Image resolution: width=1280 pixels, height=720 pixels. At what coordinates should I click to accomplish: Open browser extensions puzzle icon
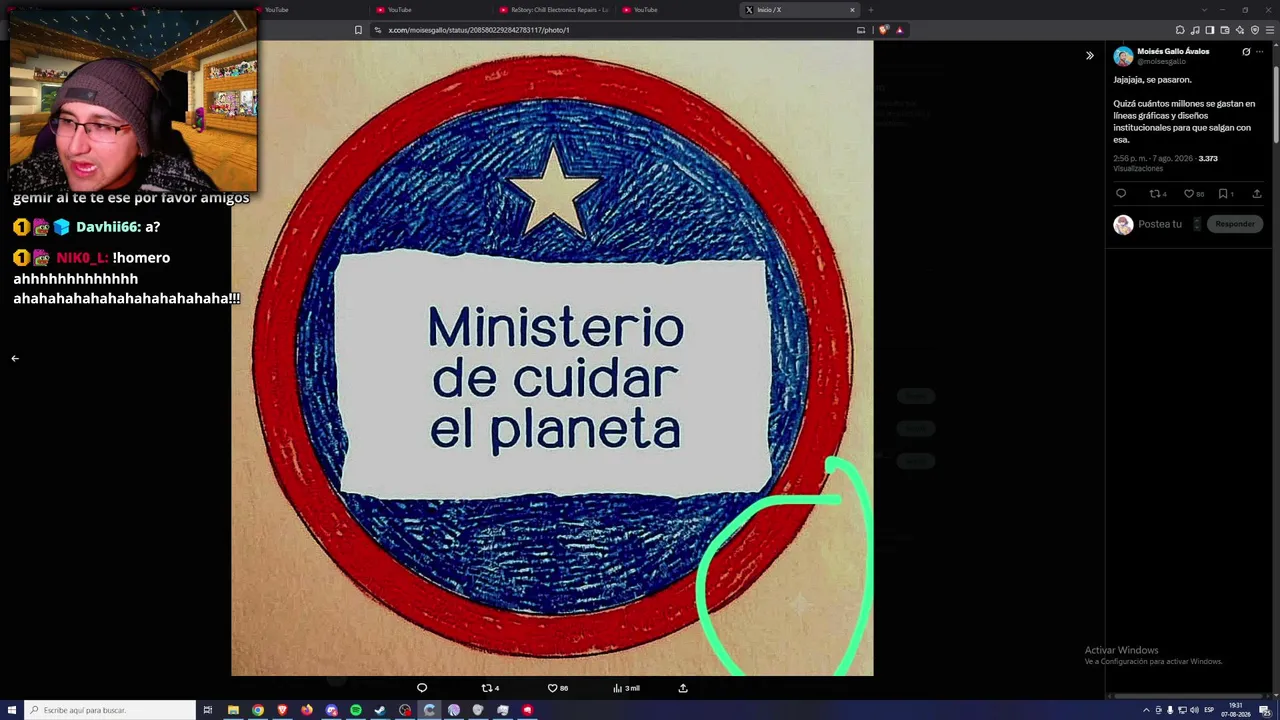[1180, 30]
